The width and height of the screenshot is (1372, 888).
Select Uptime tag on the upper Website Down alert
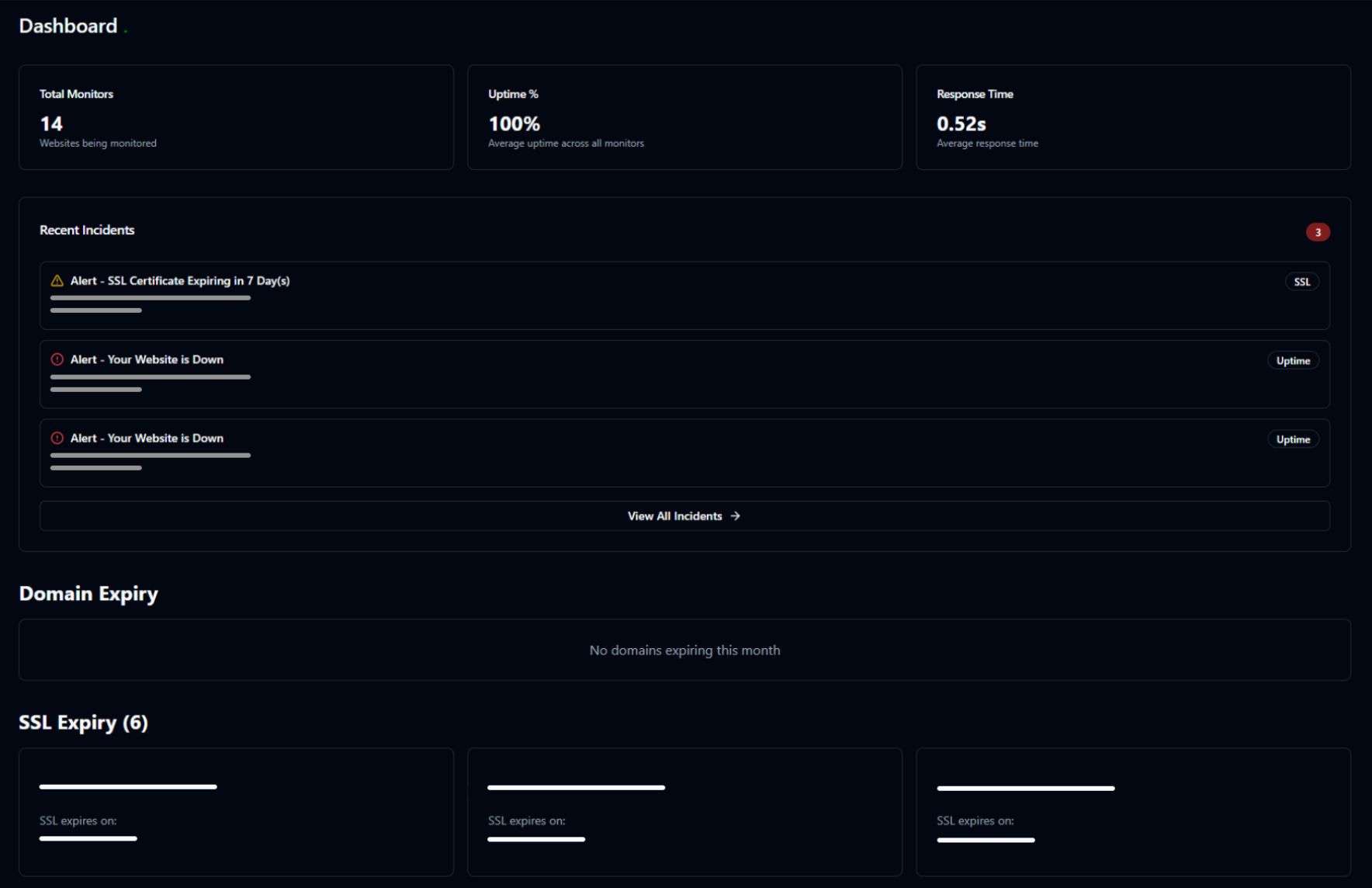(x=1293, y=361)
